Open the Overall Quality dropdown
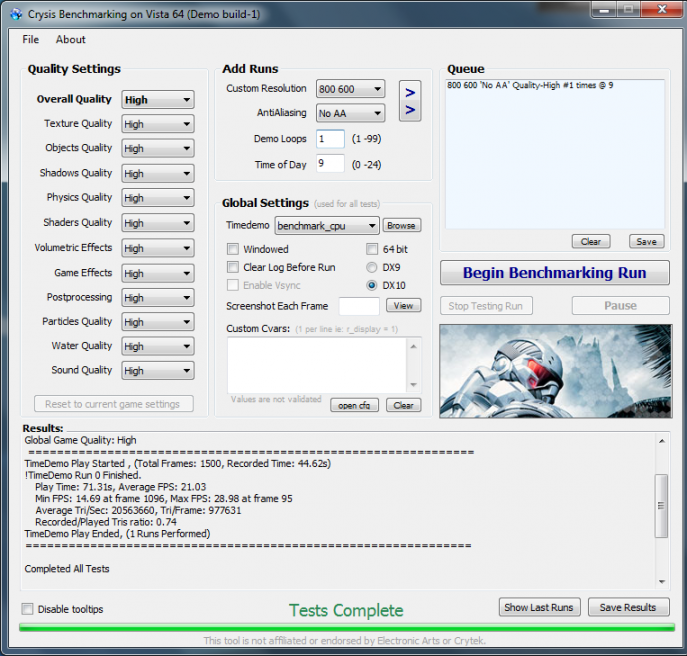The height and width of the screenshot is (656, 687). (158, 99)
